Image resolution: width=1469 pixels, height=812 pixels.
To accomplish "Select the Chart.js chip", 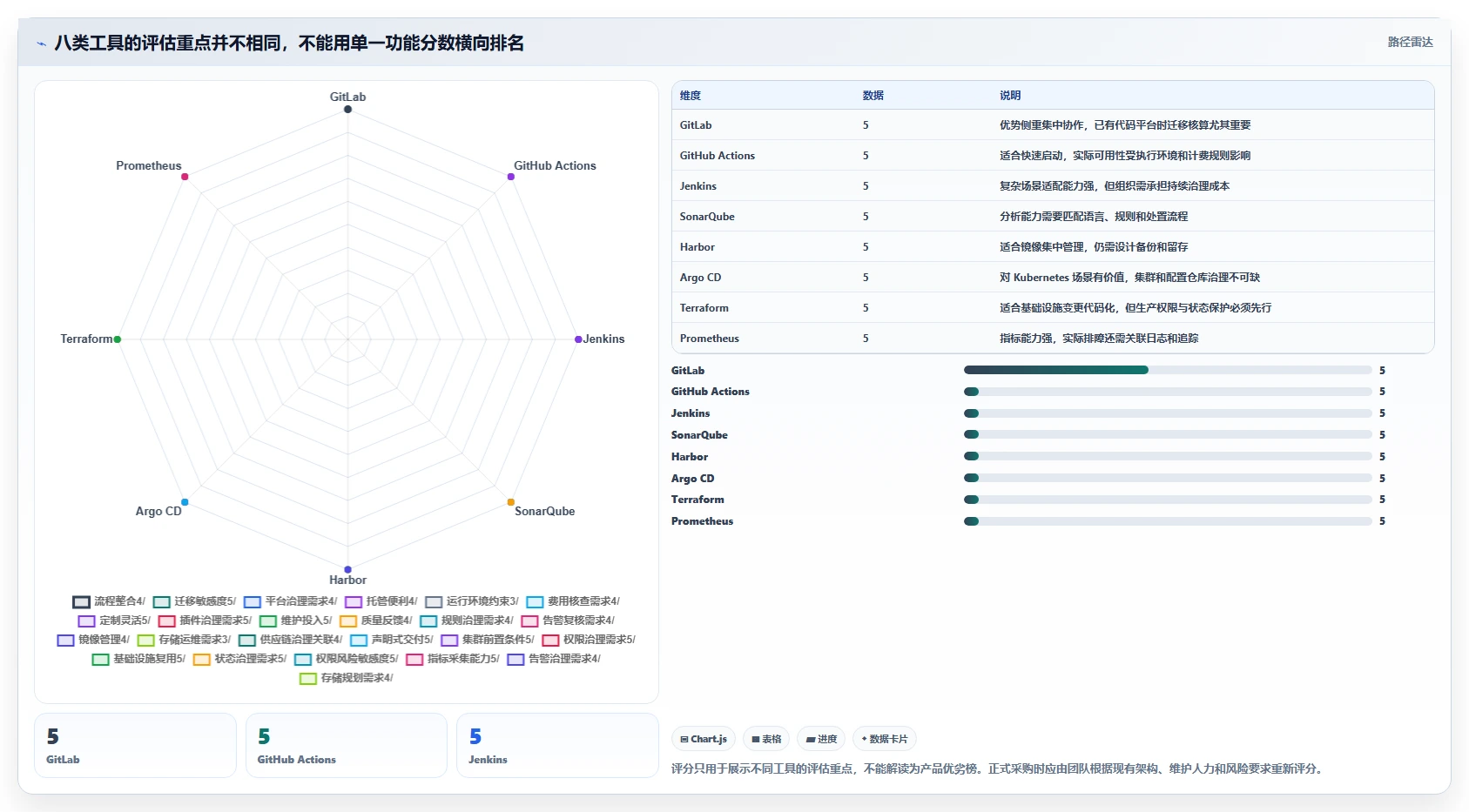I will click(704, 739).
